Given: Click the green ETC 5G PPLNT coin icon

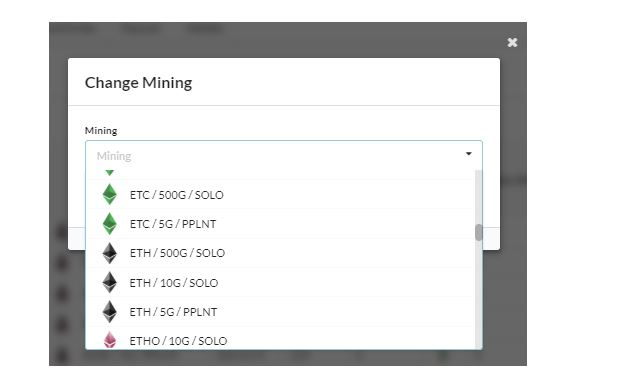Looking at the screenshot, I should (x=110, y=224).
